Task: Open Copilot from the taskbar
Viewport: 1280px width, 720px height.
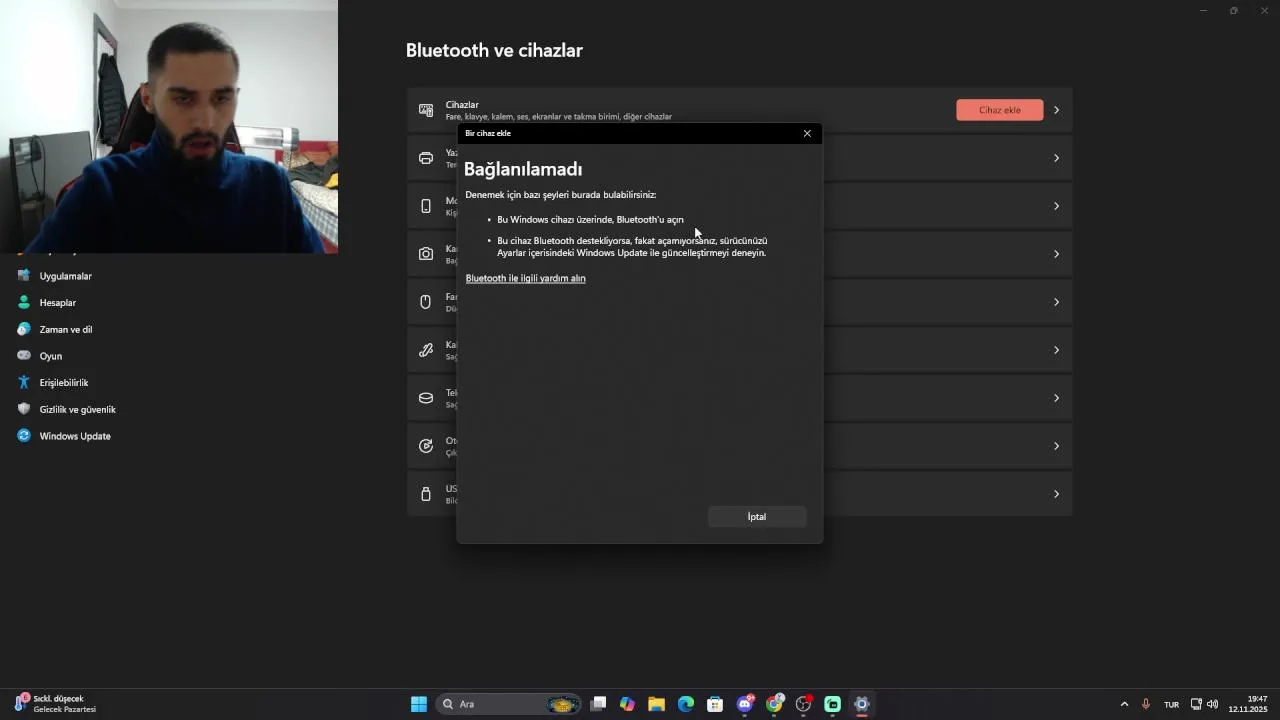Action: (x=627, y=704)
